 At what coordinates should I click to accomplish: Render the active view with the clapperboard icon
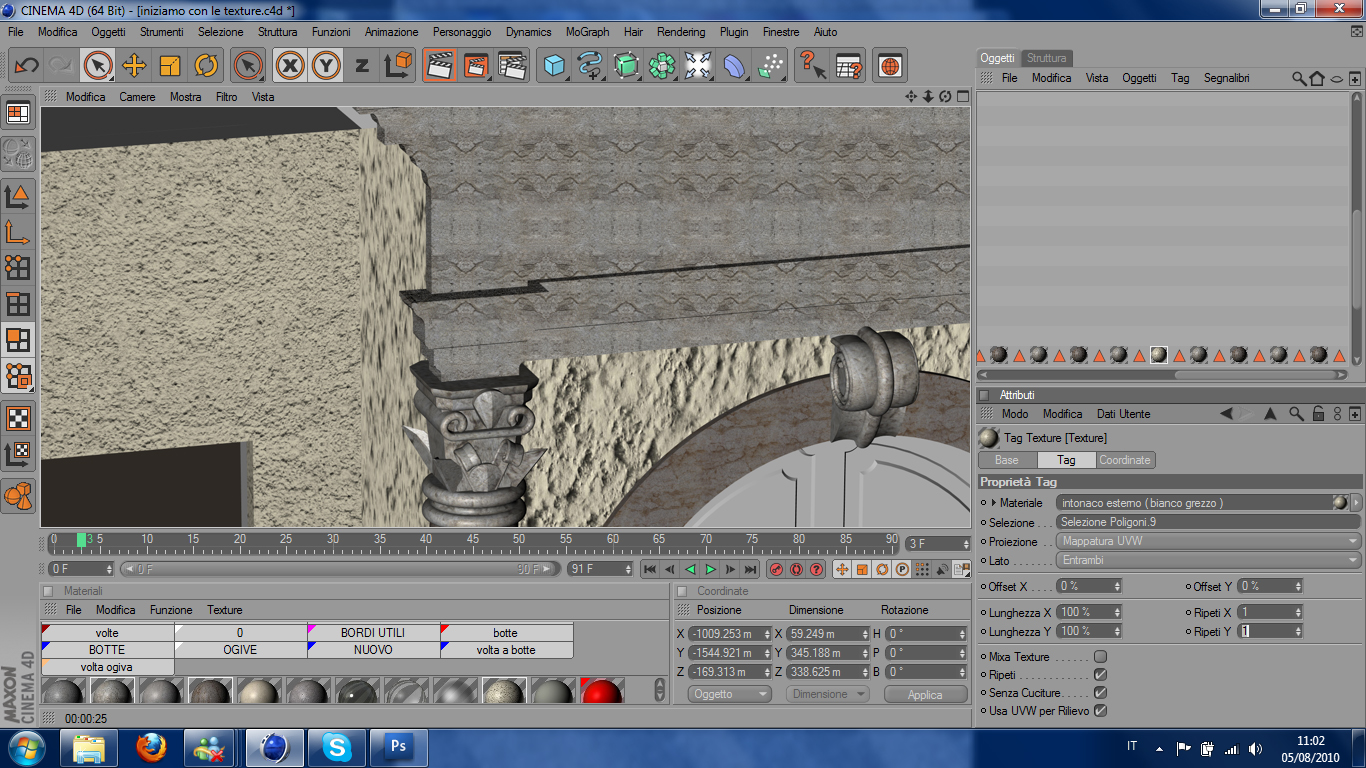(439, 66)
